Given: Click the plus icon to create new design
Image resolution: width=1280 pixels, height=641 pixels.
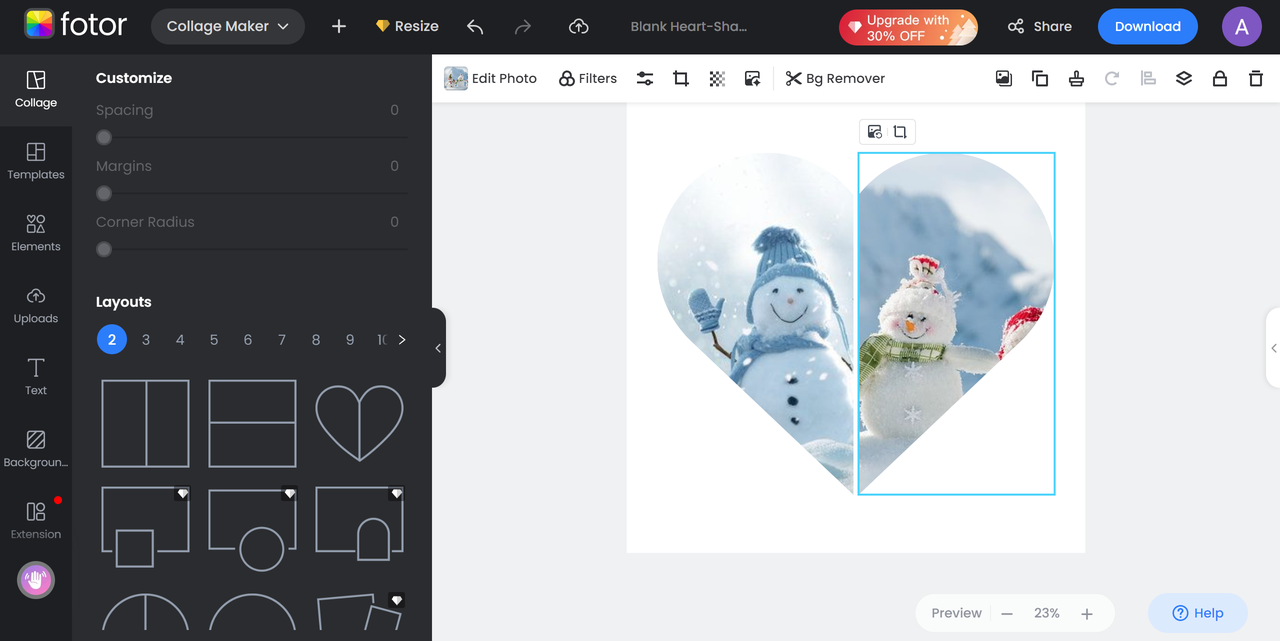Looking at the screenshot, I should tap(339, 27).
